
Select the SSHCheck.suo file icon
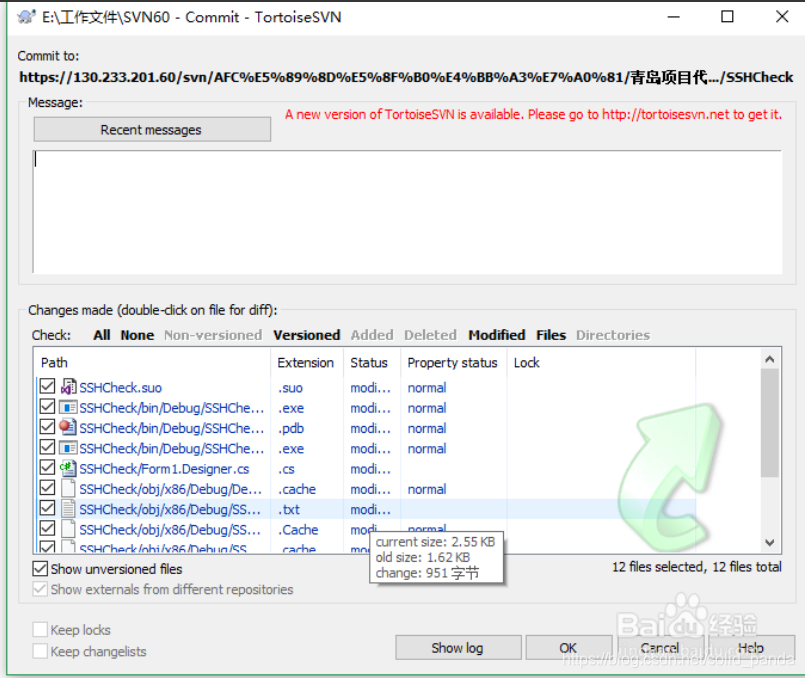[x=68, y=387]
